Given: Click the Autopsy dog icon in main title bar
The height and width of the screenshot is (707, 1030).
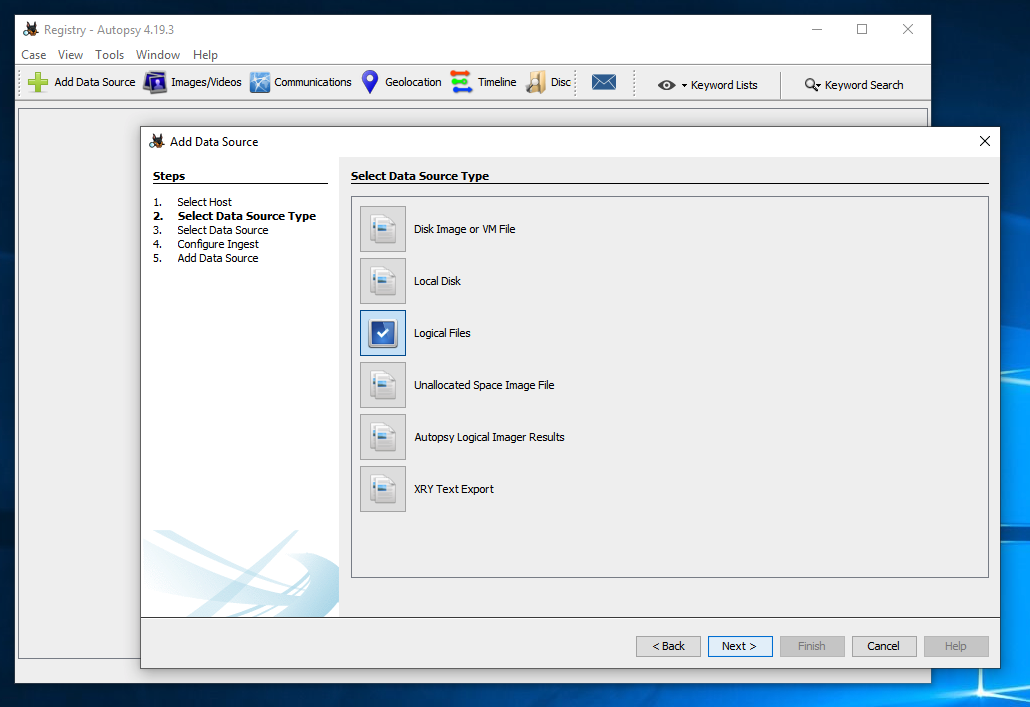Looking at the screenshot, I should [31, 30].
